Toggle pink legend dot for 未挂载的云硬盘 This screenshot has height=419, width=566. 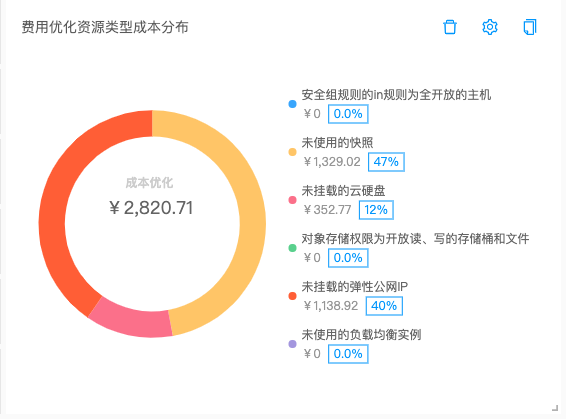(x=292, y=200)
